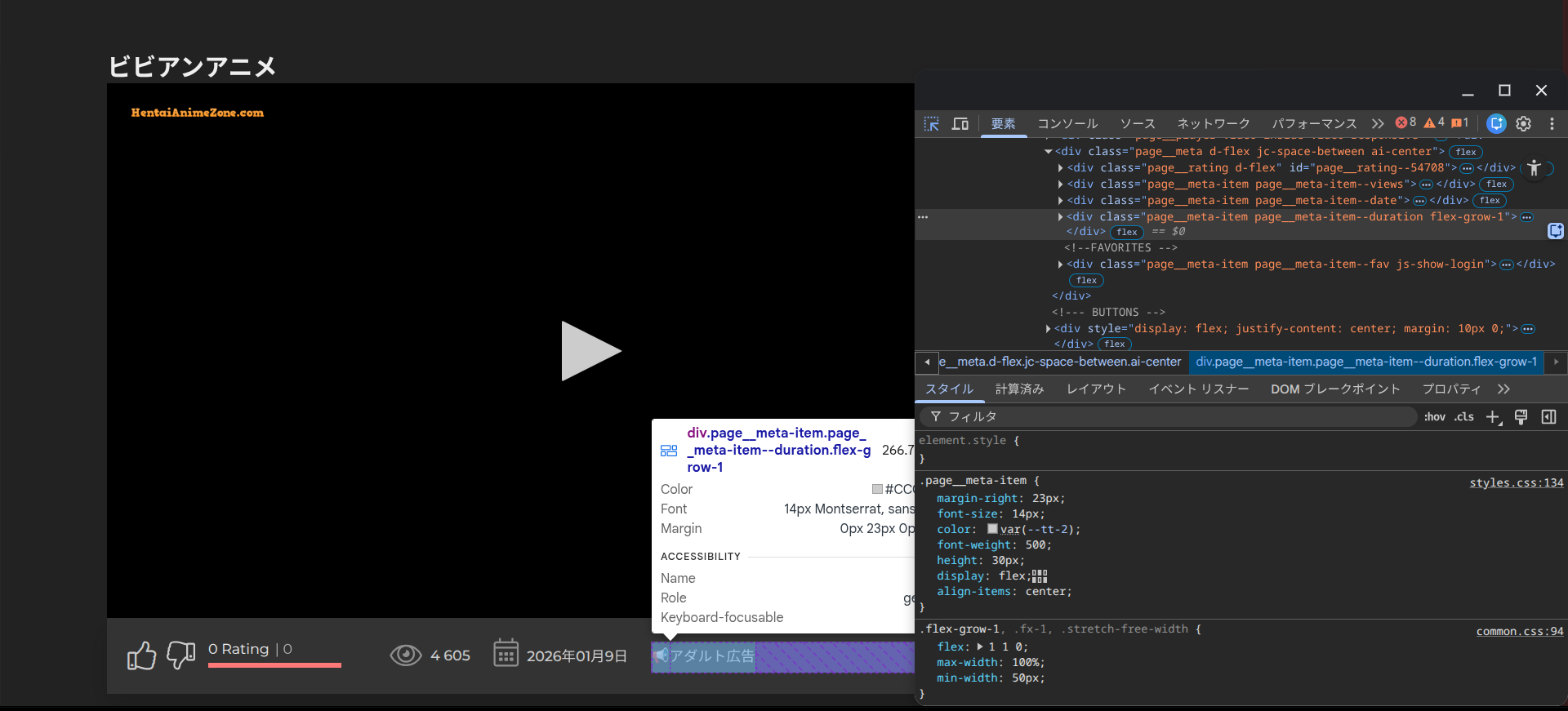1568x711 pixels.
Task: Click ellipsis button in meta-item--views row
Action: click(x=1426, y=184)
